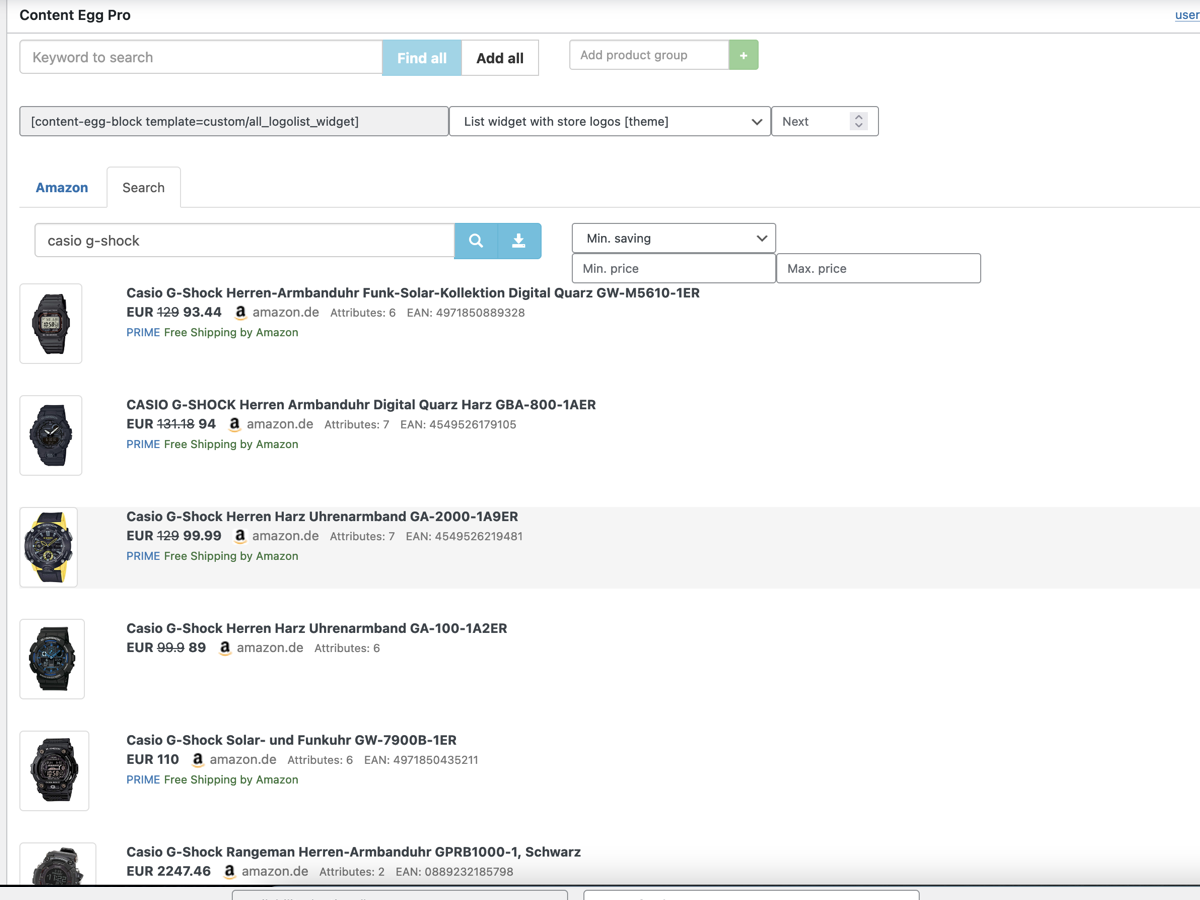Click Amazon logo in GW-M5610-1ER row
1200x900 pixels.
coord(241,312)
